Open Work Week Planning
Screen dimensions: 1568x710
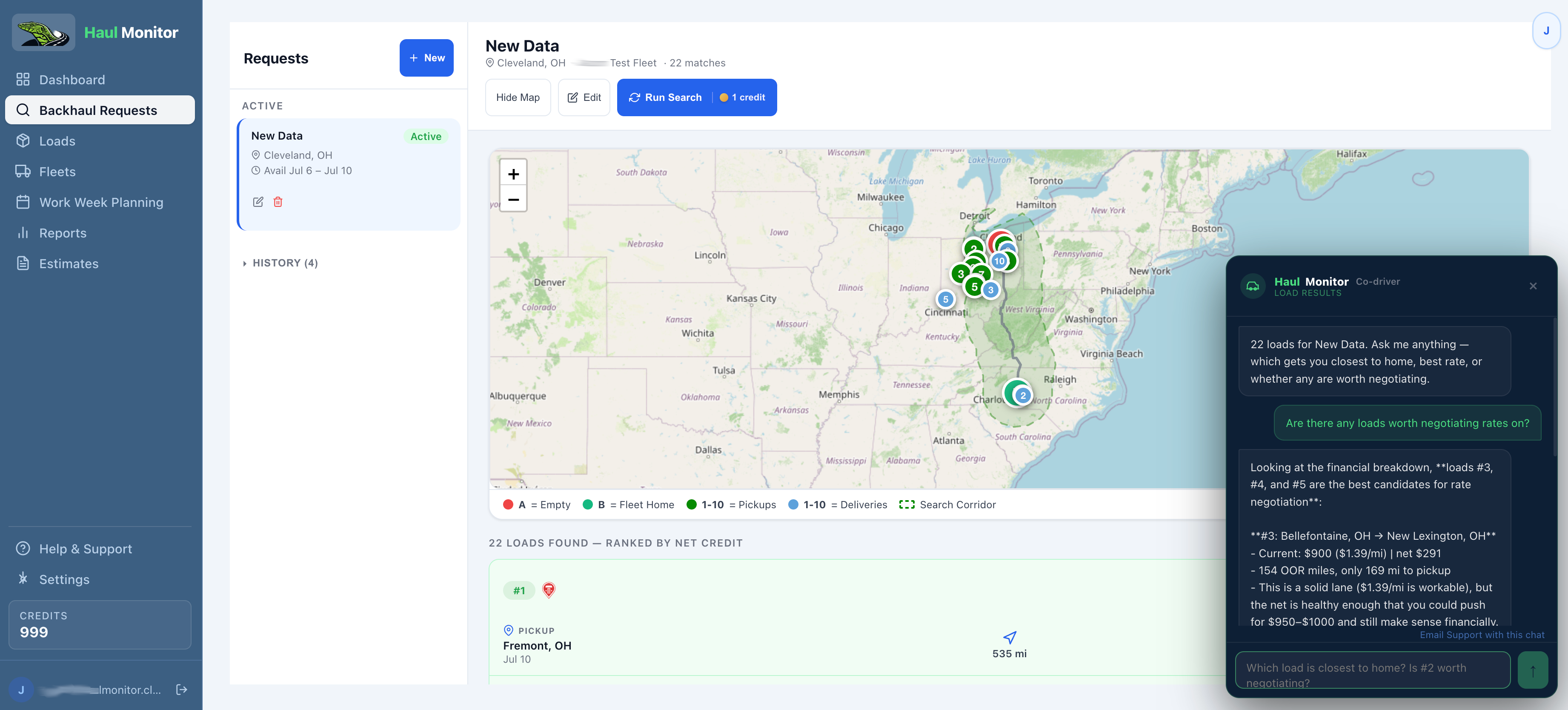(100, 202)
